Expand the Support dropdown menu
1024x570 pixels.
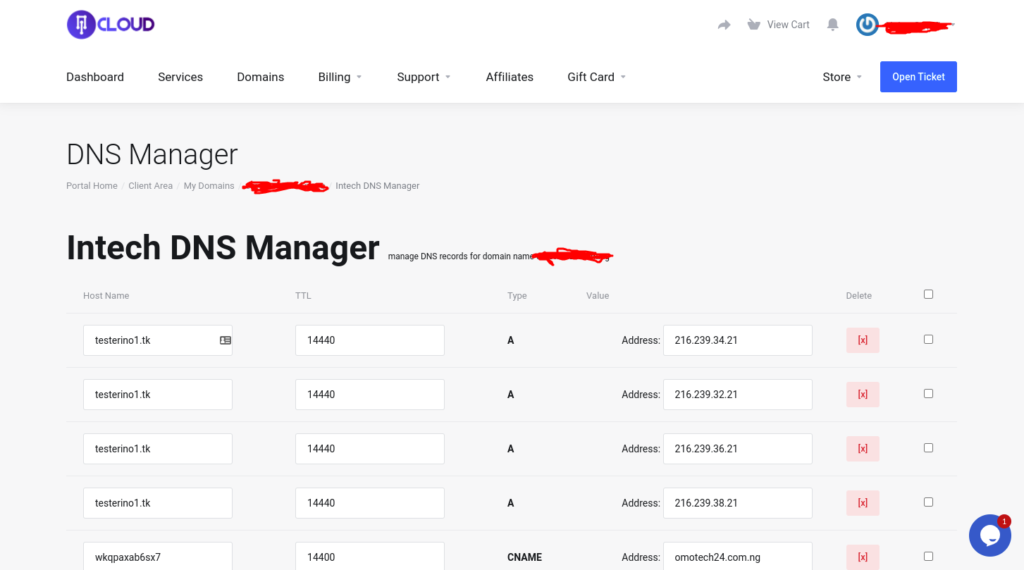(423, 77)
